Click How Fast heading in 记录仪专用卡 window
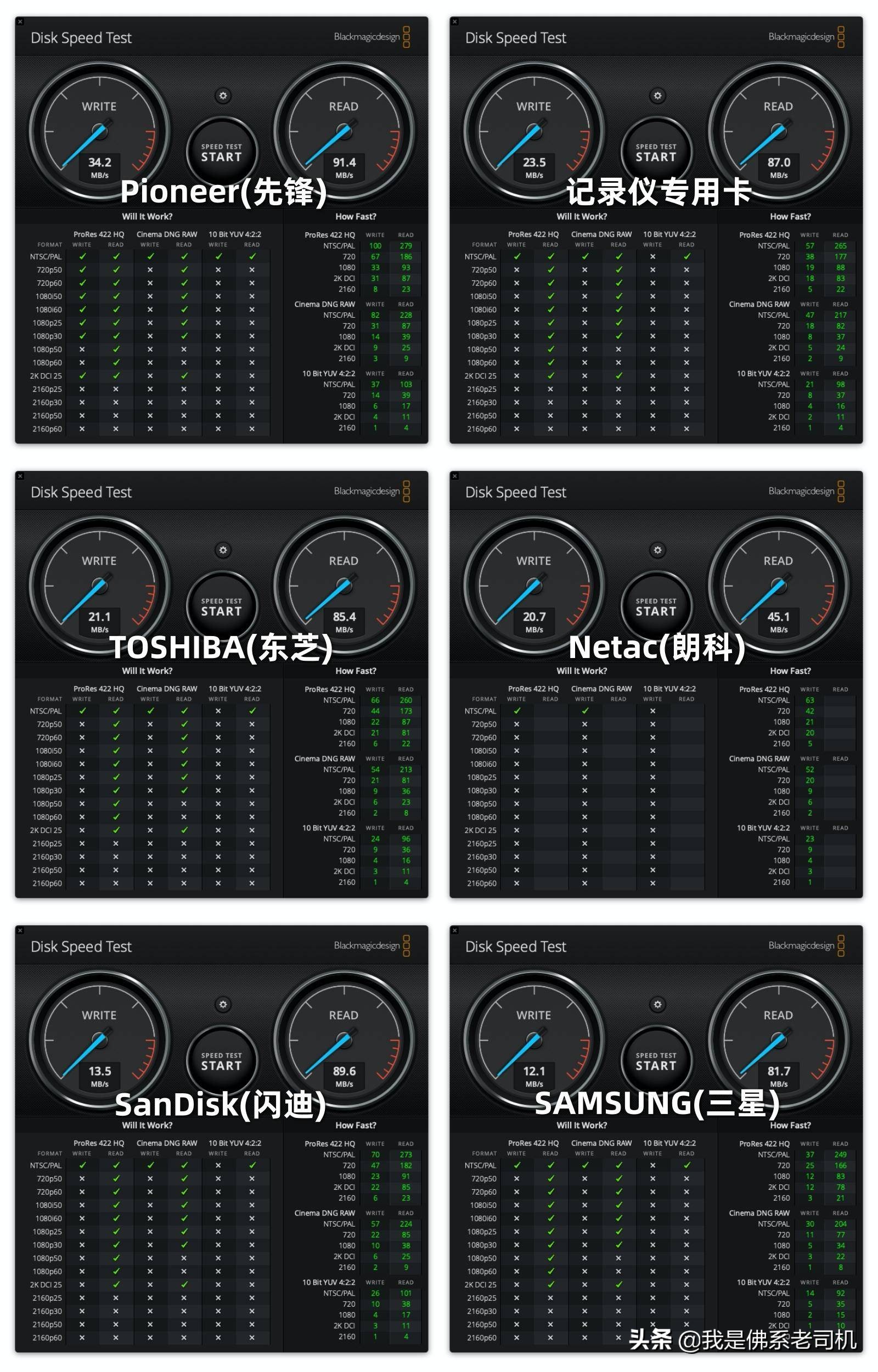The width and height of the screenshot is (878, 1372). tap(790, 217)
